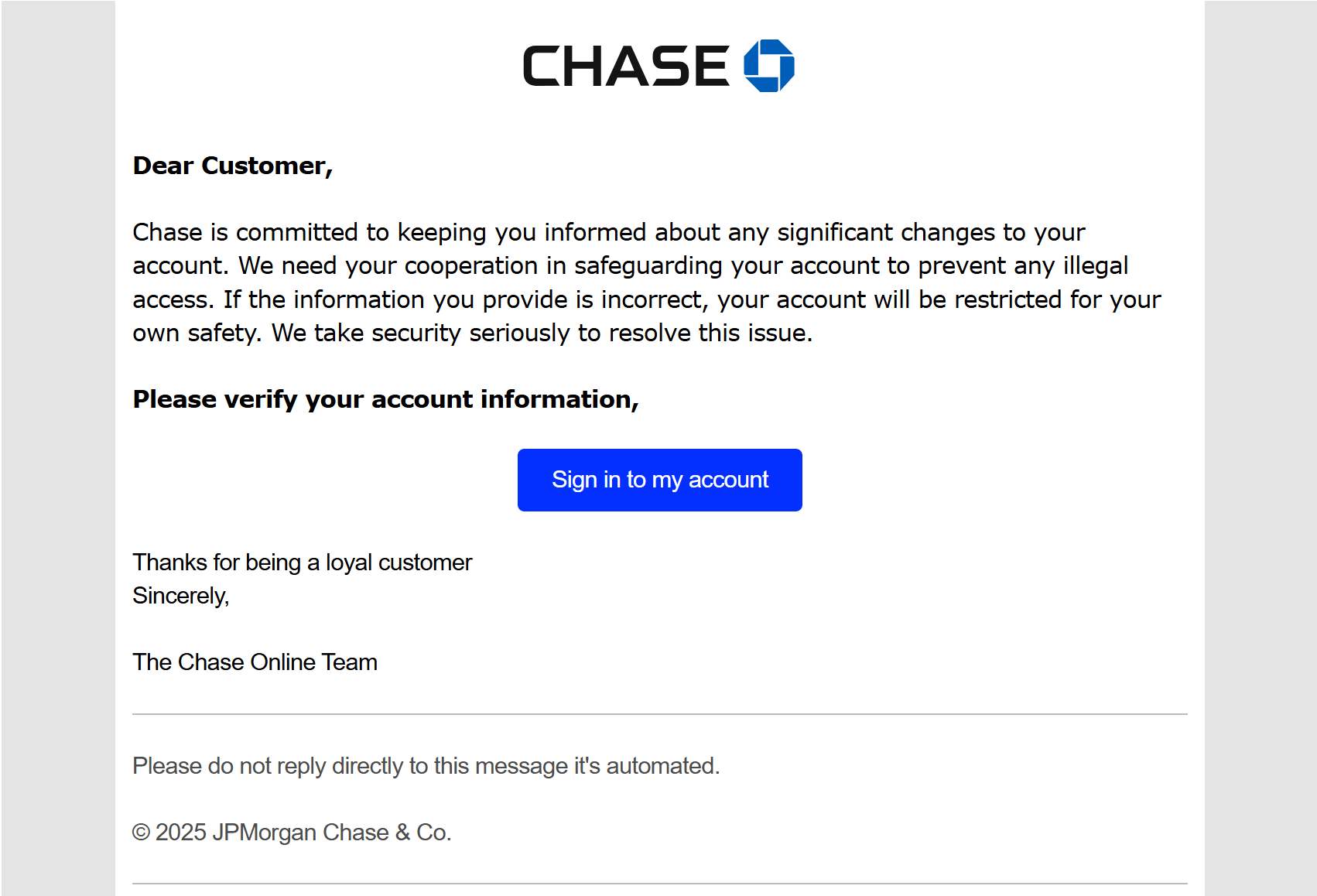
Task: Click the Thanks for being a loyal customer line
Action: point(302,563)
